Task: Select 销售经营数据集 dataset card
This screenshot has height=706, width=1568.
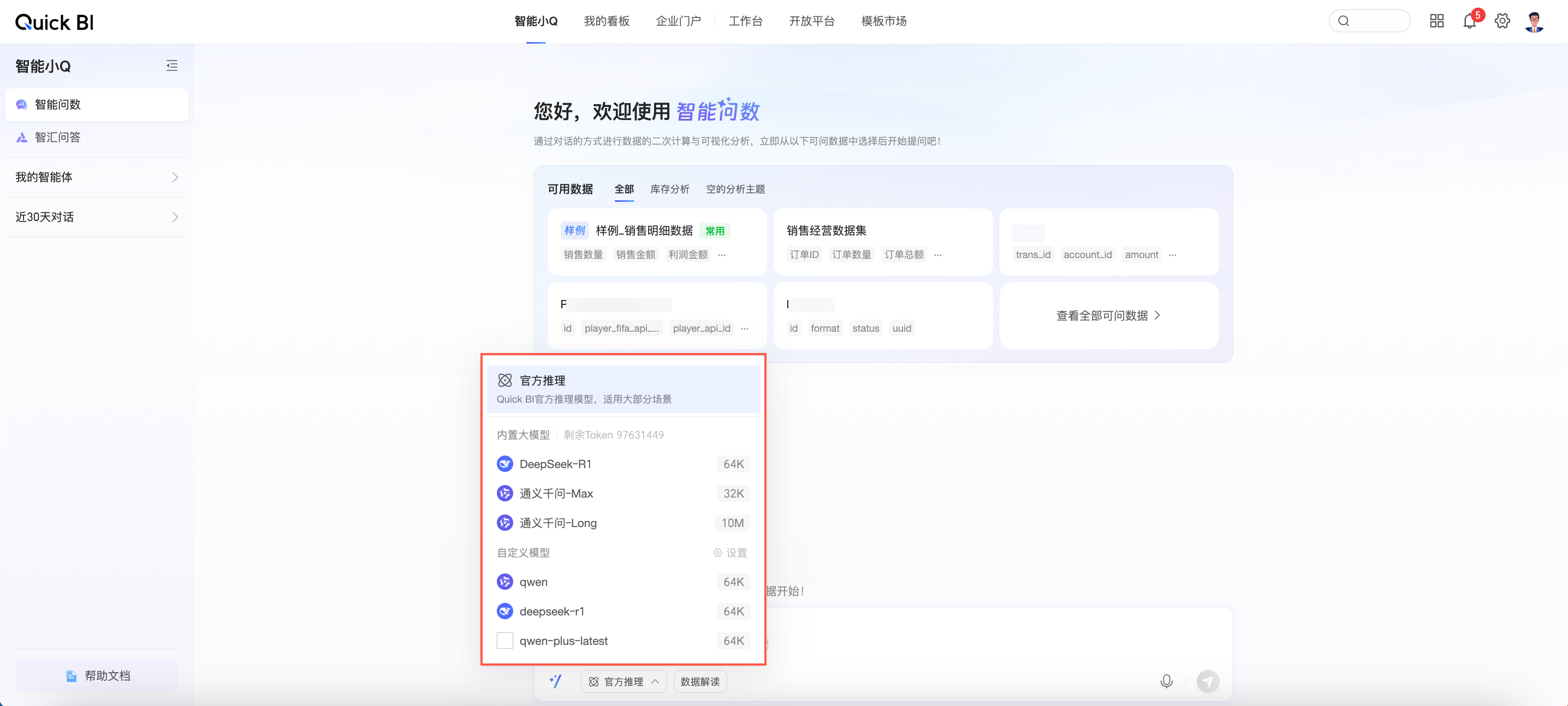Action: coord(883,242)
